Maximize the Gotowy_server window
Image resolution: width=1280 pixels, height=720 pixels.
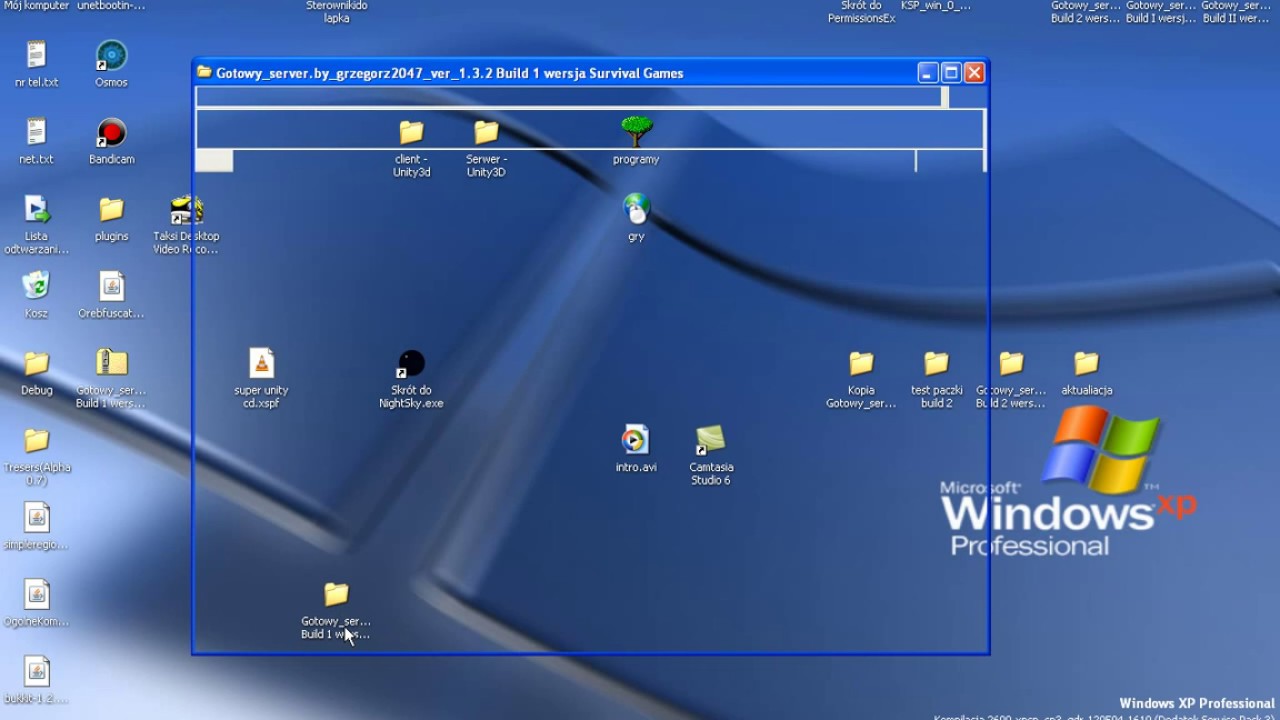(951, 73)
